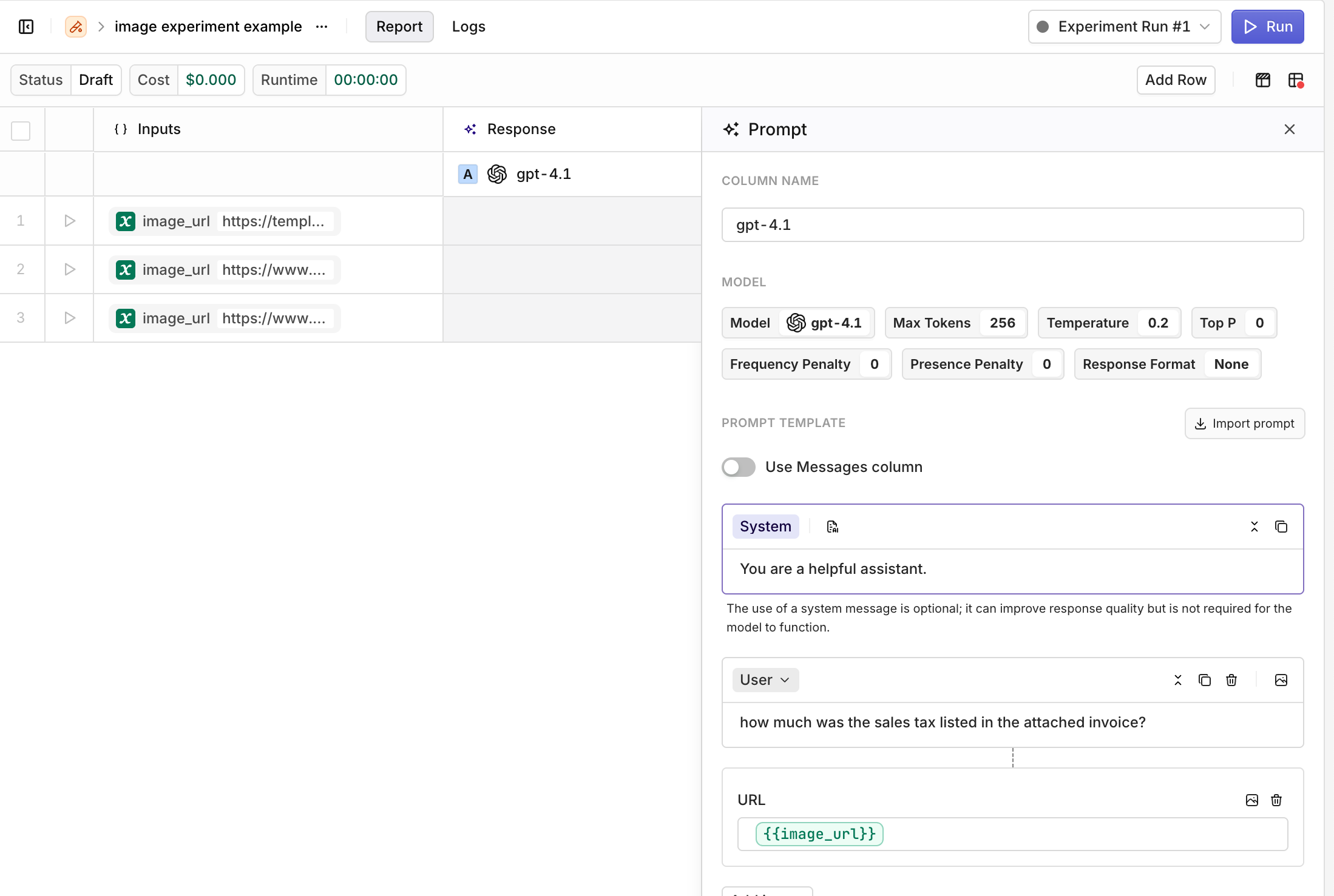Click the Add Row button
The width and height of the screenshot is (1334, 896).
point(1175,80)
